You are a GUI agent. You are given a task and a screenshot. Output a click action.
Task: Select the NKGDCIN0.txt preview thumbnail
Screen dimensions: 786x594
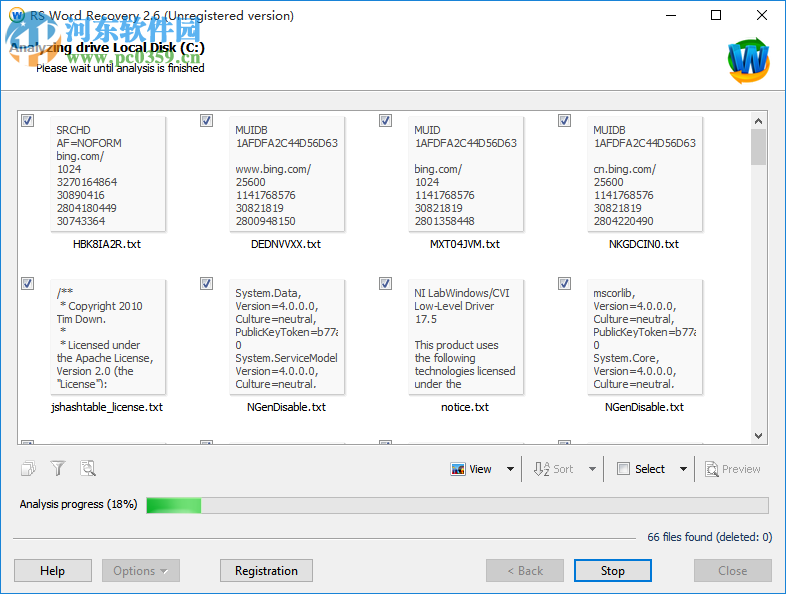645,174
